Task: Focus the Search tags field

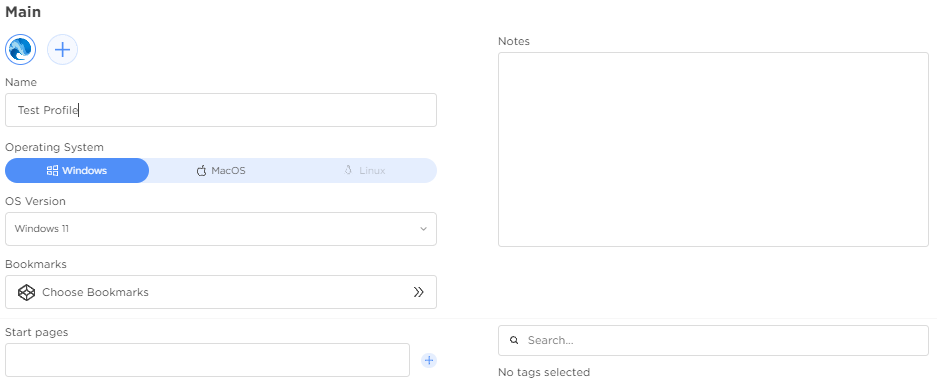Action: (714, 340)
